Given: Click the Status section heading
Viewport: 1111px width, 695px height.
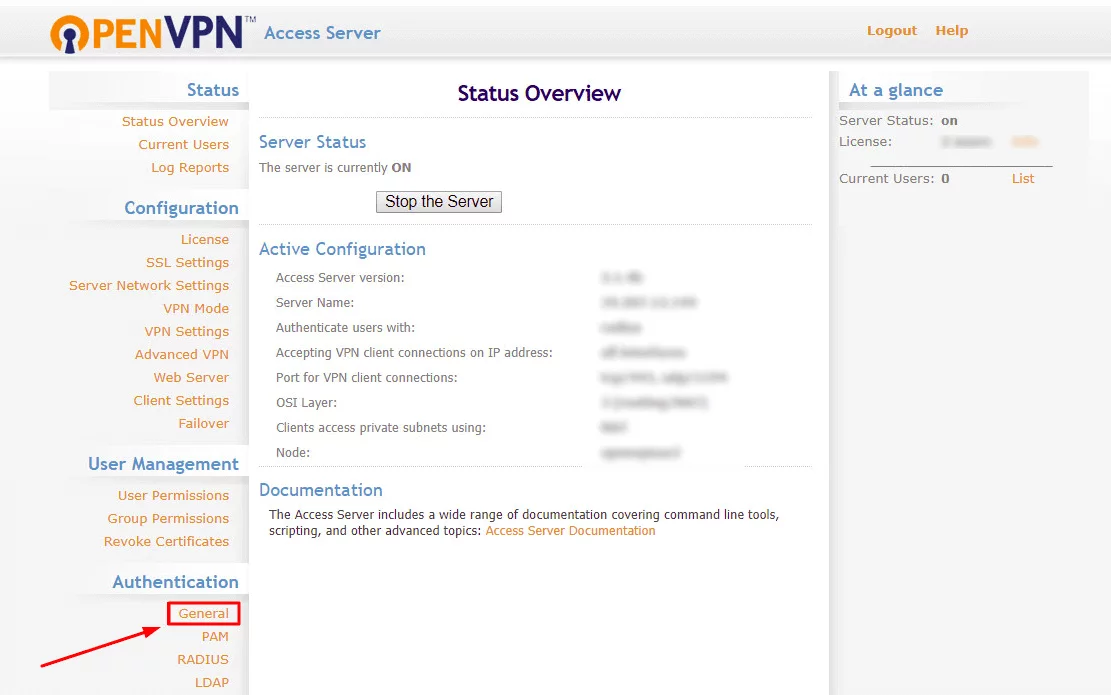Looking at the screenshot, I should pyautogui.click(x=213, y=90).
